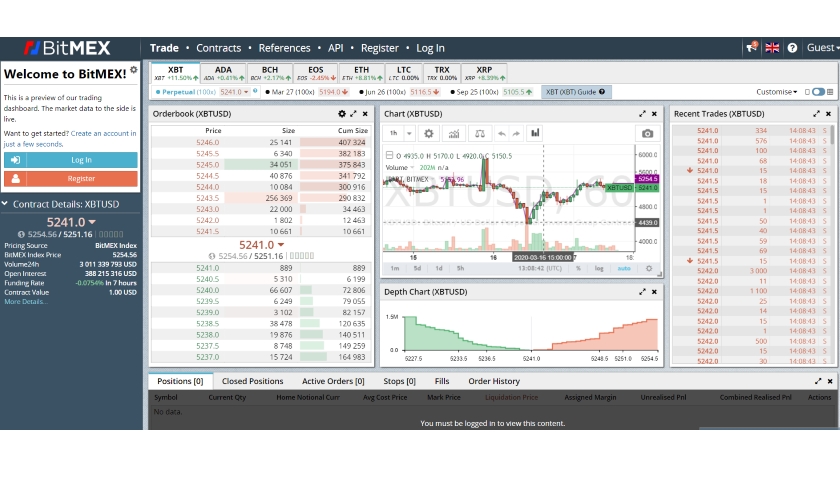Viewport: 840px width, 480px height.
Task: Open chart indicators icon
Action: 454,133
